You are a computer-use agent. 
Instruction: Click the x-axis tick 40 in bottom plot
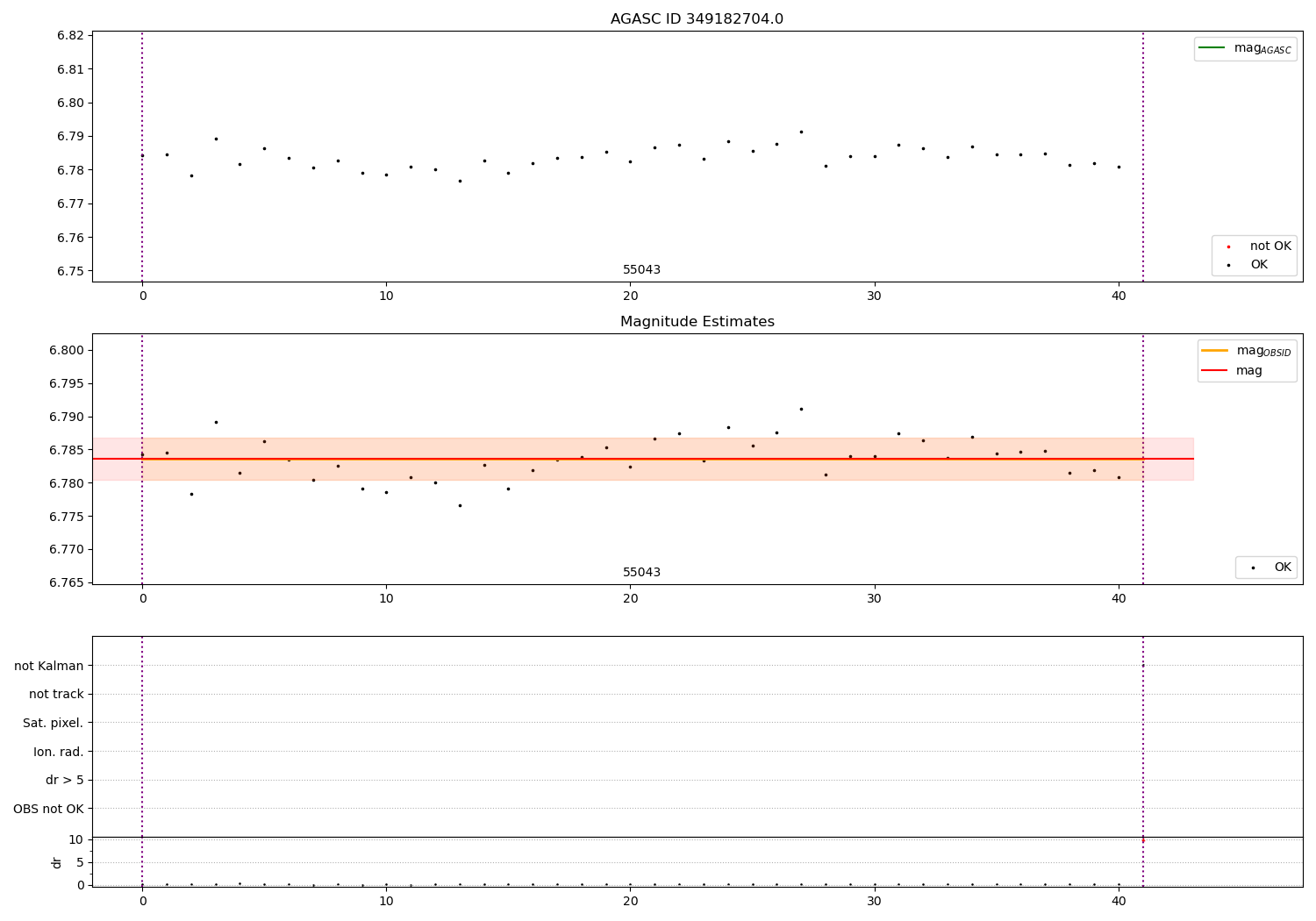(1119, 901)
